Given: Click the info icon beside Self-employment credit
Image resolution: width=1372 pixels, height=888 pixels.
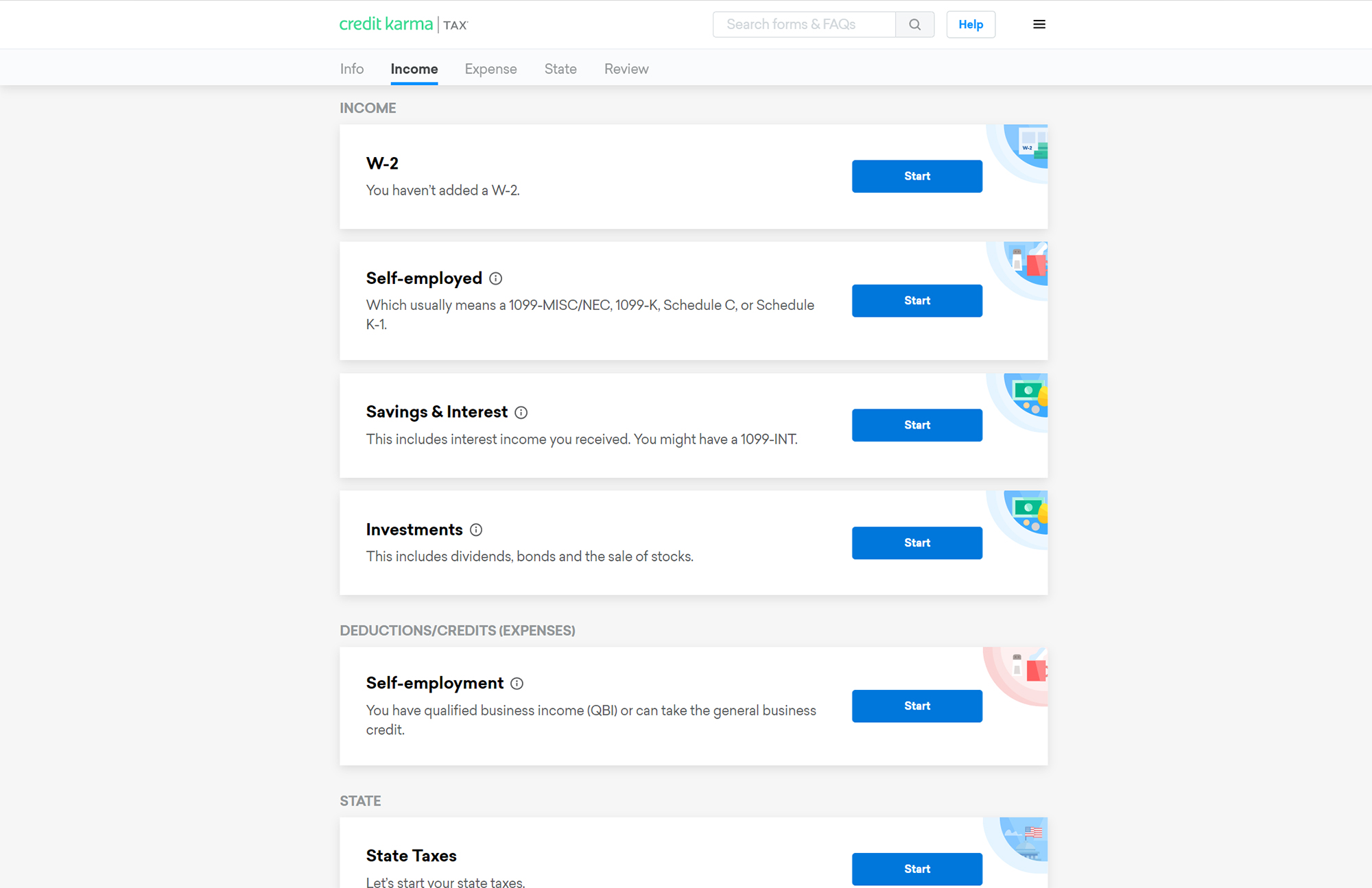Looking at the screenshot, I should [x=517, y=683].
